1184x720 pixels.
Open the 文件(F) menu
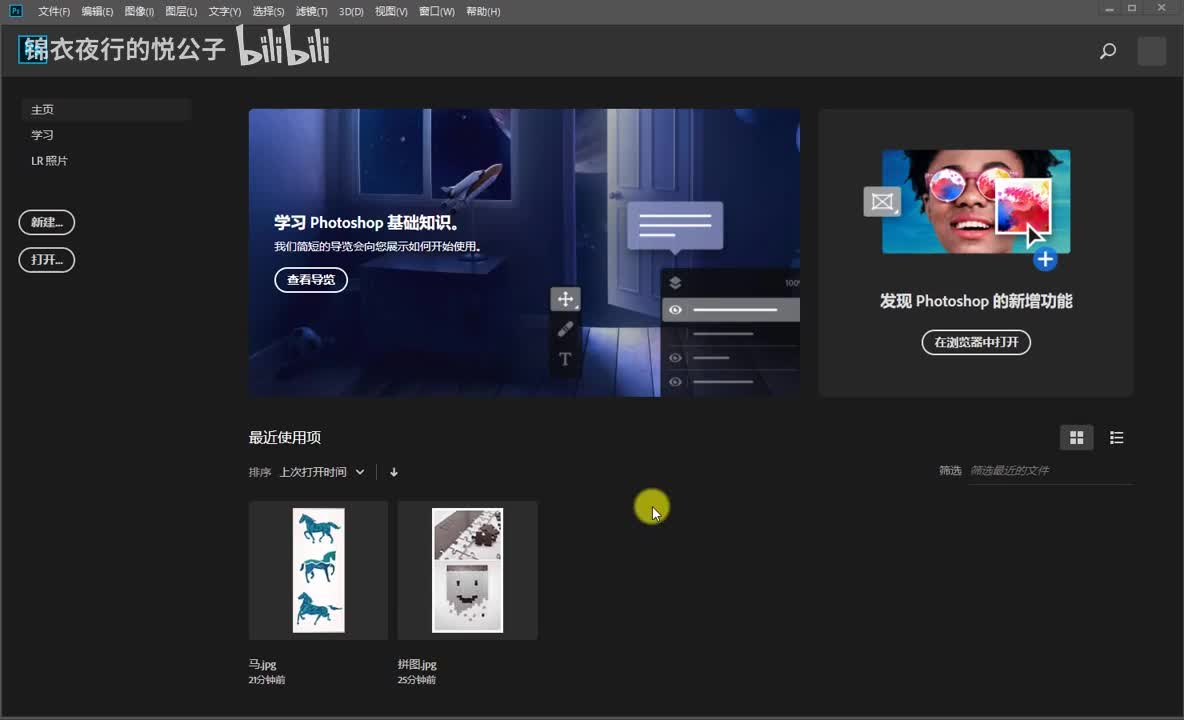tap(54, 11)
